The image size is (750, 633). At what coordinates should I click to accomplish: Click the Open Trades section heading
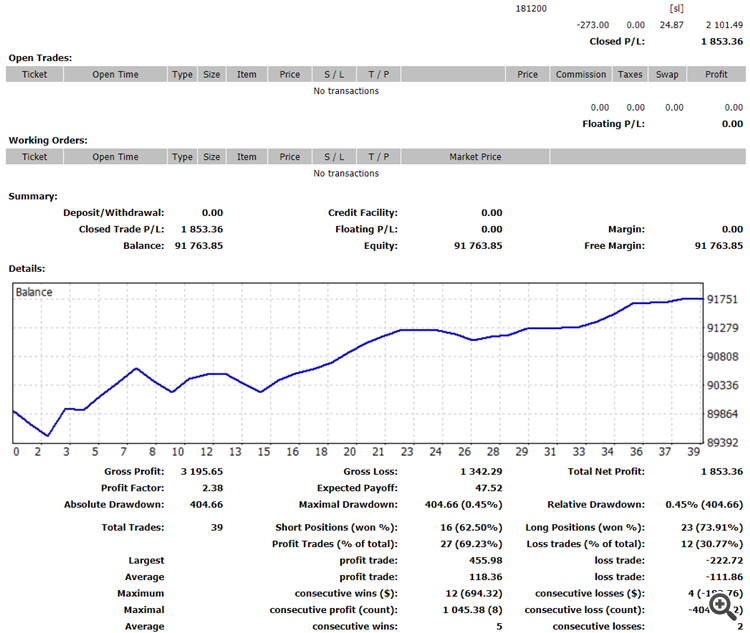pyautogui.click(x=40, y=58)
